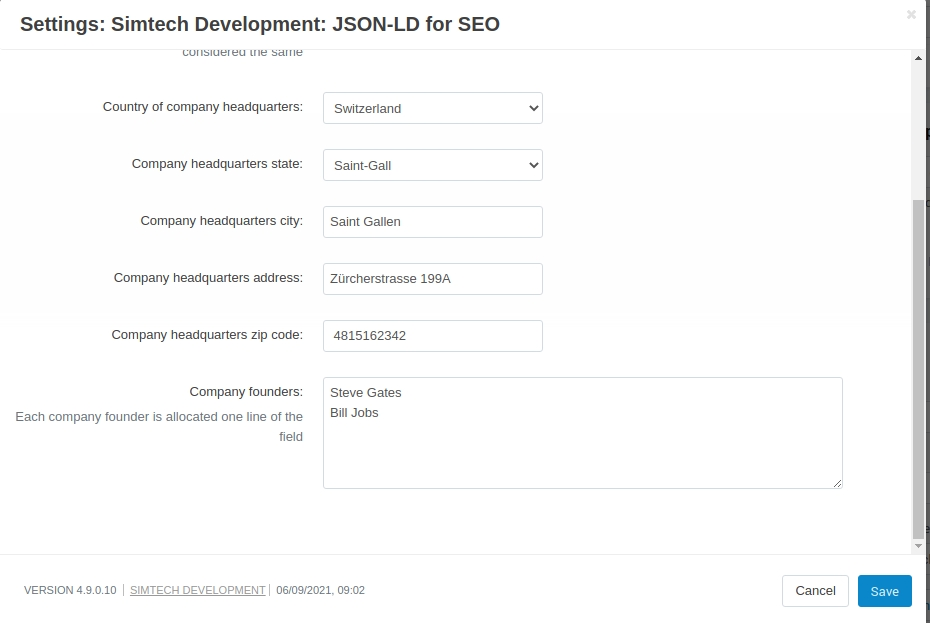Click the vertical scrollbar thumb
Viewport: 930px width, 623px height.
[x=918, y=368]
